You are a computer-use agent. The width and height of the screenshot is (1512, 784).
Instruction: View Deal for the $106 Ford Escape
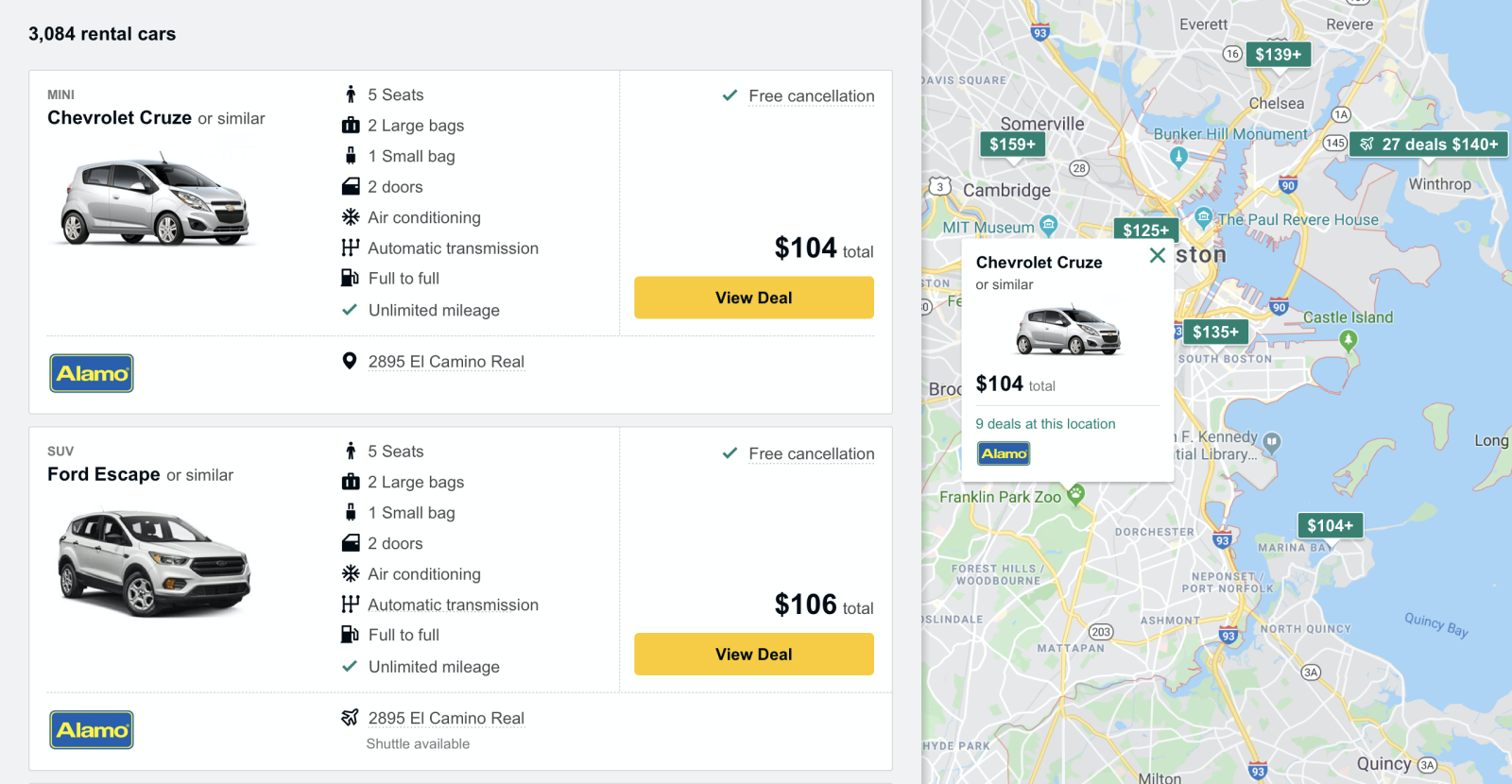click(754, 655)
